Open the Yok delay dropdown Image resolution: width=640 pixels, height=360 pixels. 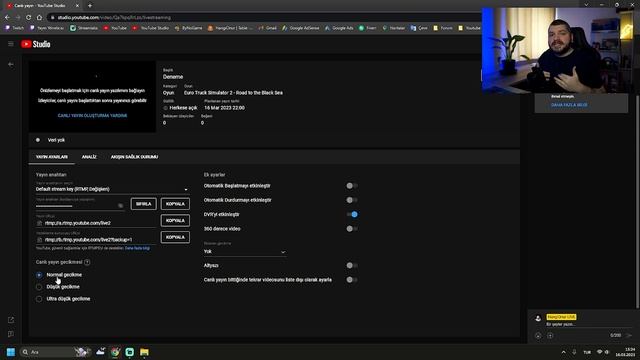[x=244, y=252]
